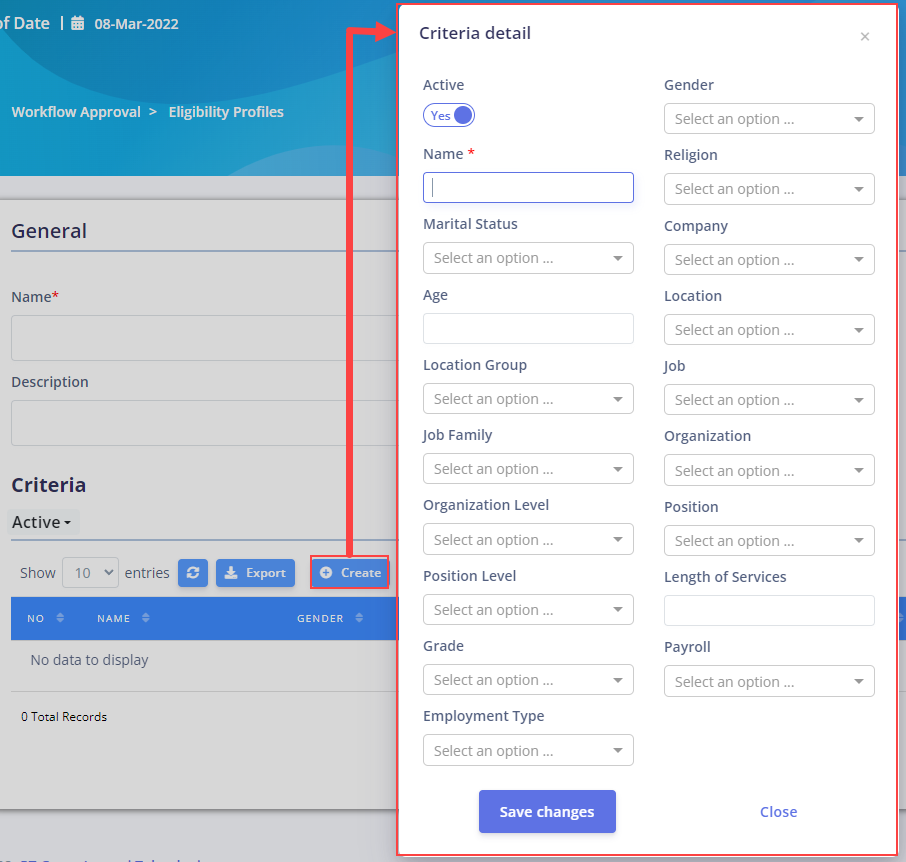Click Save changes button
The image size is (906, 862).
[547, 811]
